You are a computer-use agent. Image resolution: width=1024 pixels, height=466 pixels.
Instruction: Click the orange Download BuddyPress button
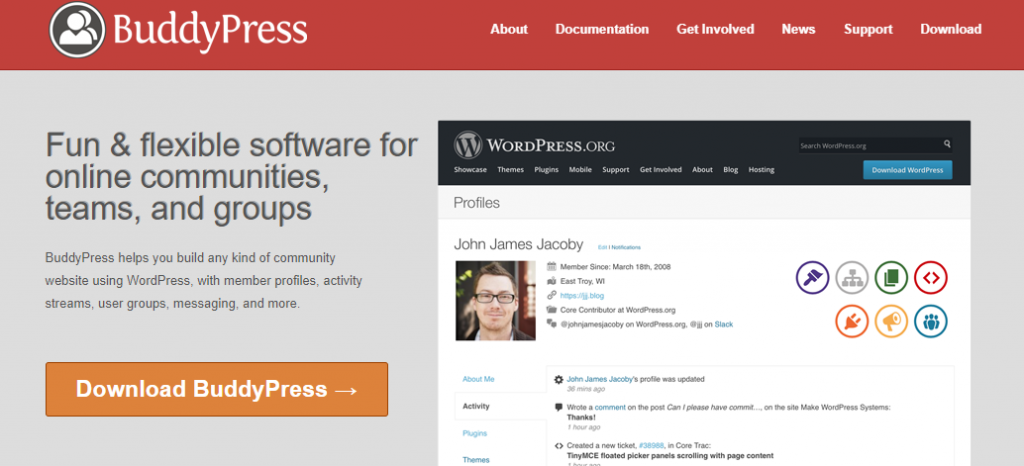point(217,389)
